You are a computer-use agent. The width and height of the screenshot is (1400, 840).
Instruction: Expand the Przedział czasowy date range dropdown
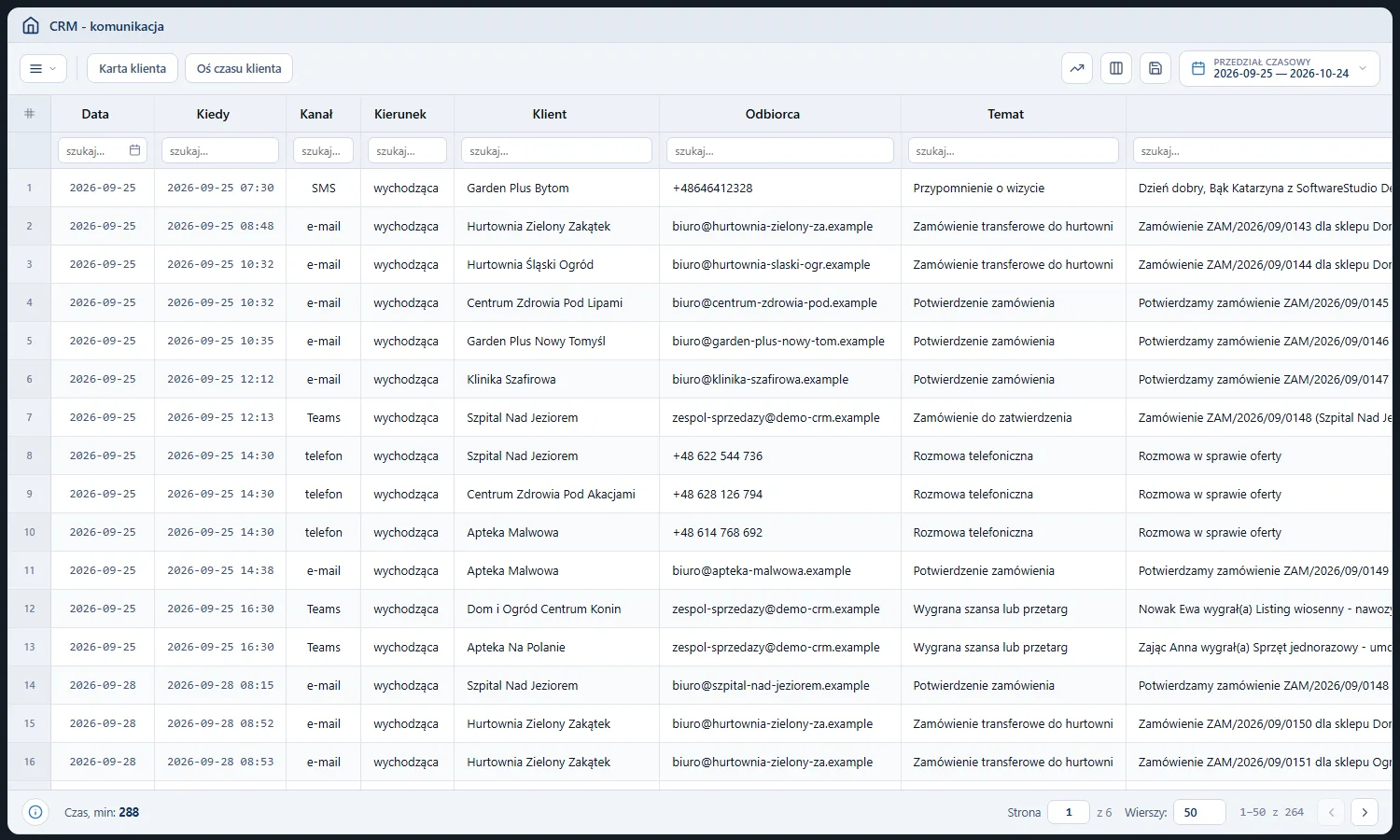point(1280,68)
